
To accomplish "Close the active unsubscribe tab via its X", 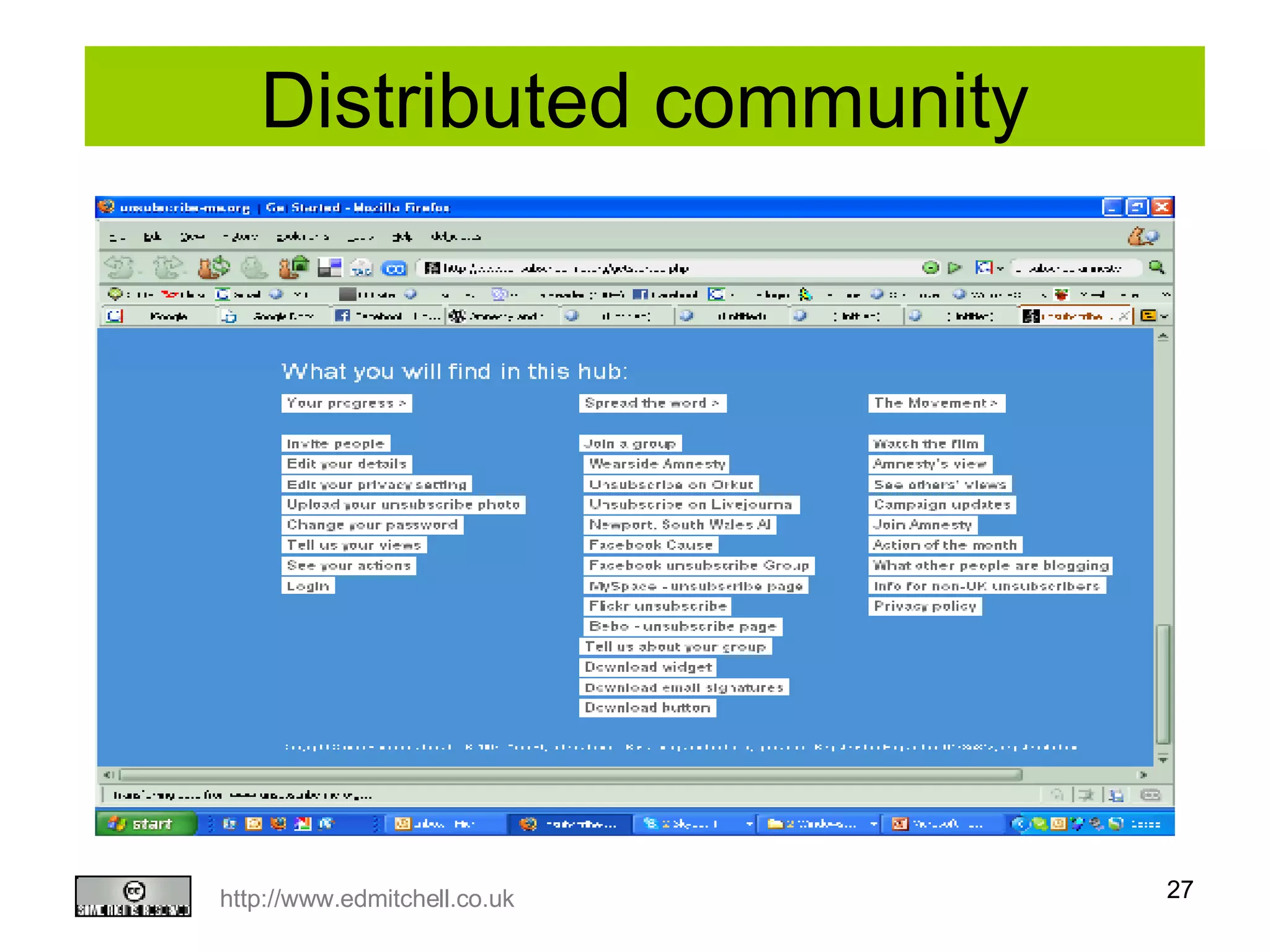I will click(x=1124, y=316).
